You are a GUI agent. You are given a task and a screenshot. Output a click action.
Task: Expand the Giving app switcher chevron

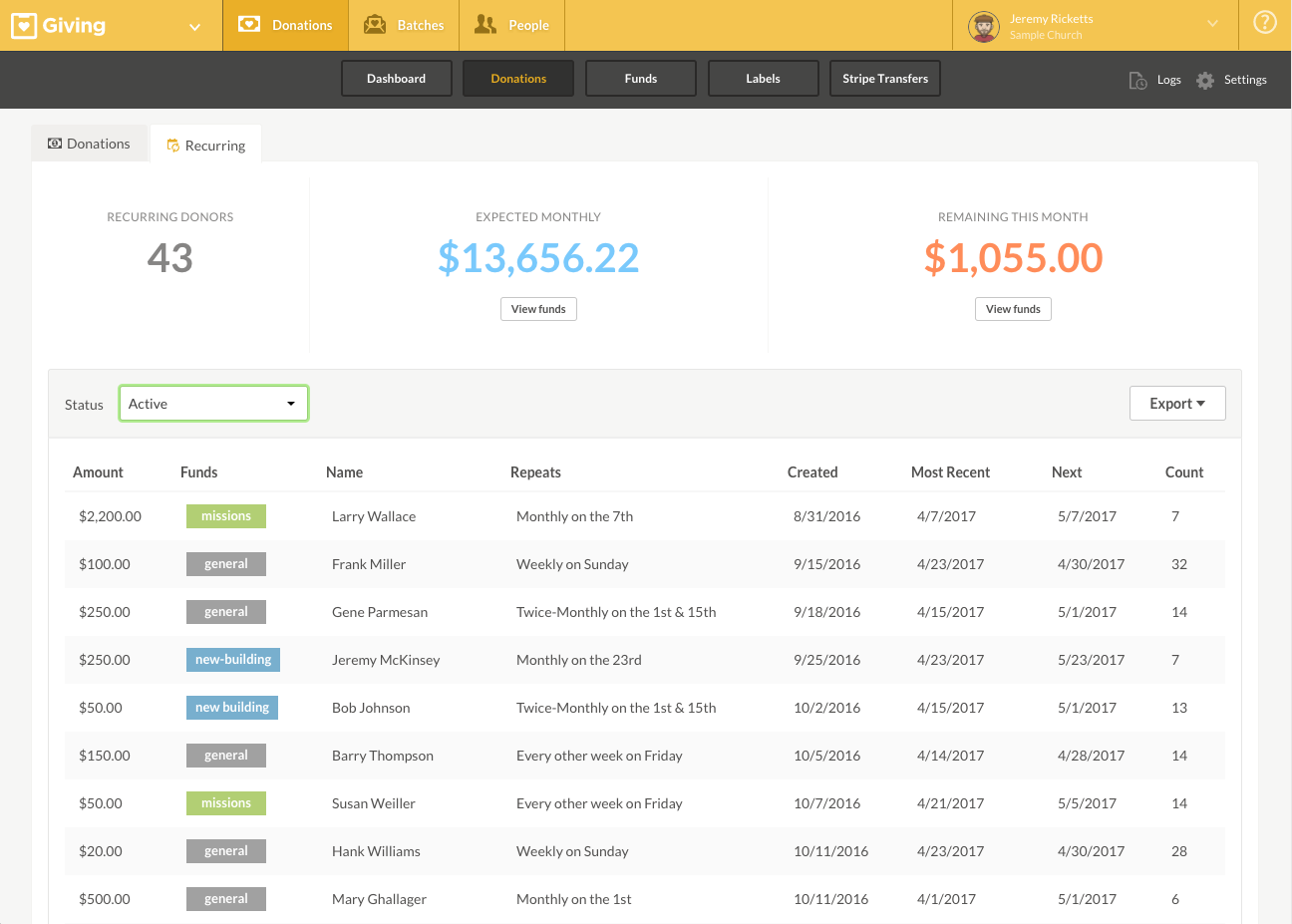coord(195,27)
